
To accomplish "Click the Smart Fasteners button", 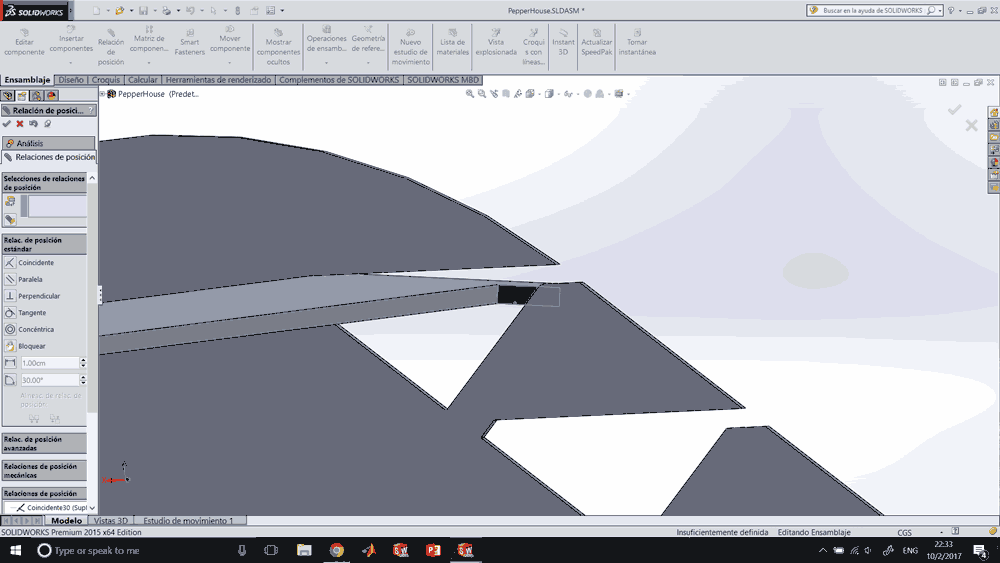I will (x=189, y=42).
